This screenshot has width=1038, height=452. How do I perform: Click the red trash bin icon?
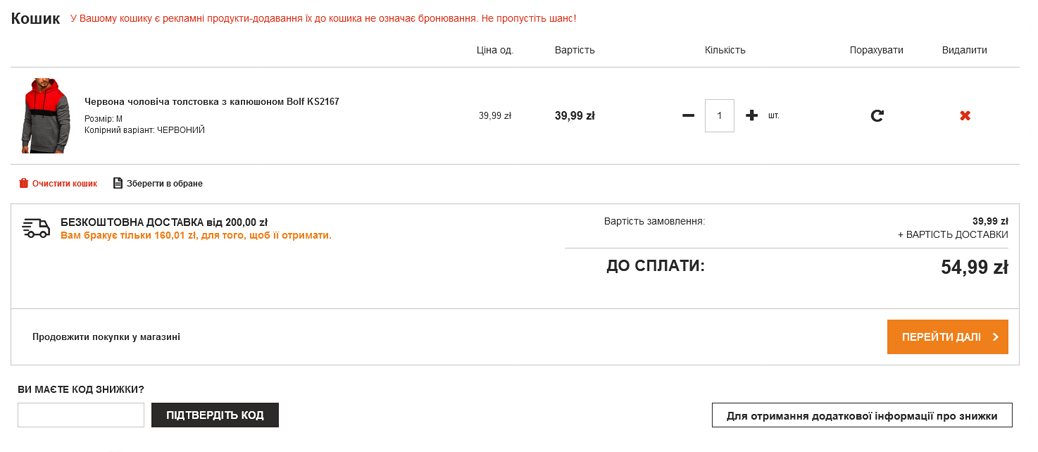[24, 184]
